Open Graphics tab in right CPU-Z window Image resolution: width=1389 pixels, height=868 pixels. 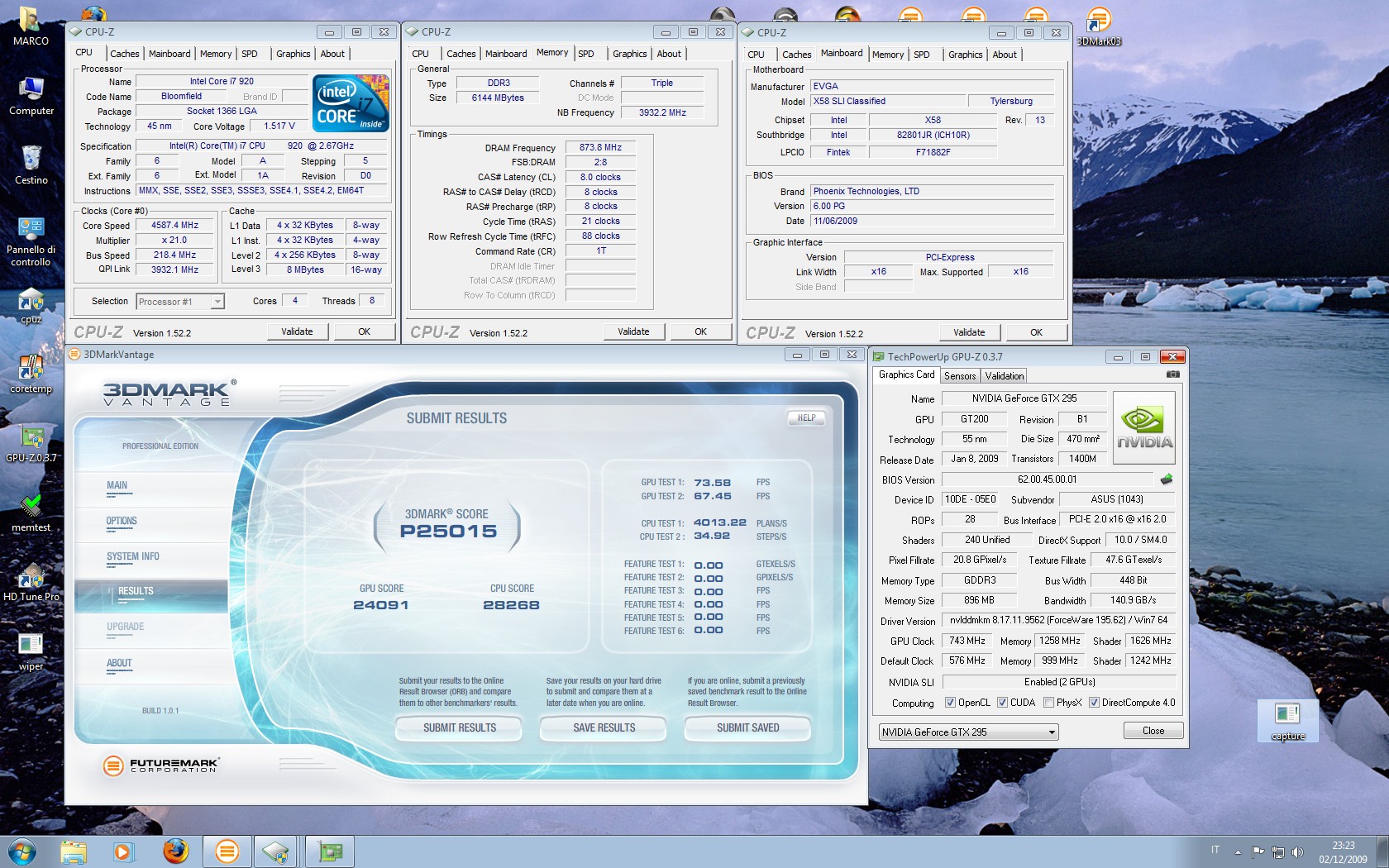click(965, 55)
